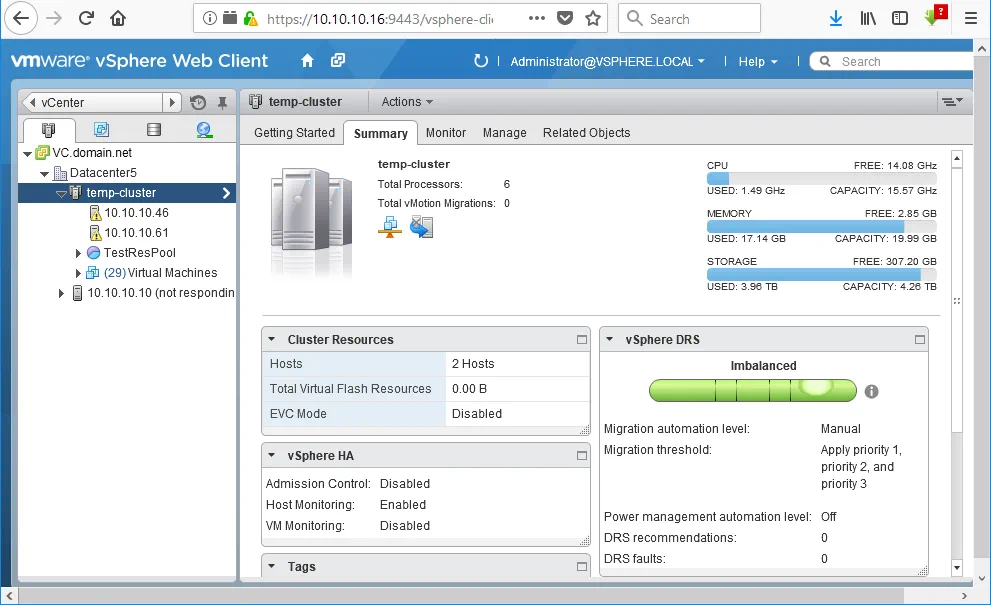
Task: Open the Storage inventory tab
Action: point(153,130)
